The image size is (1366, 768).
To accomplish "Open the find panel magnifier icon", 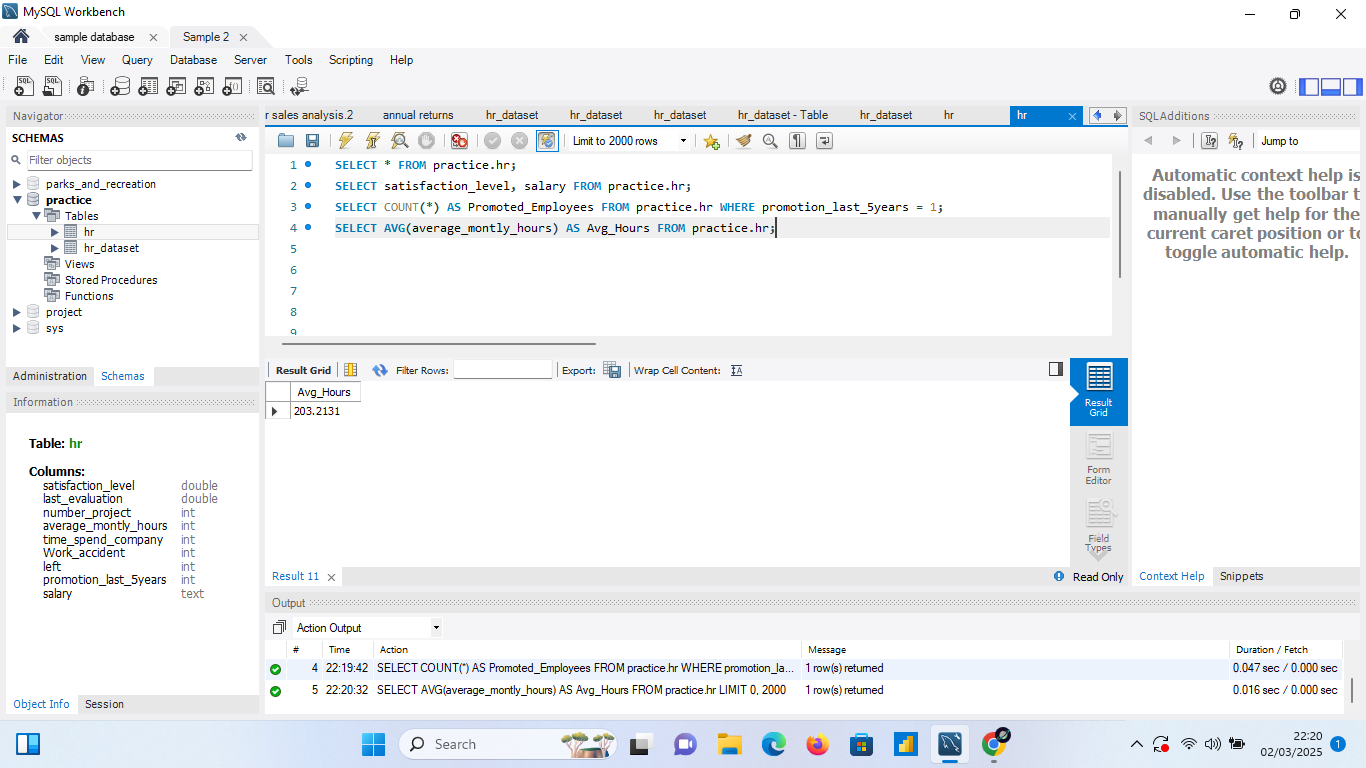I will coord(770,141).
